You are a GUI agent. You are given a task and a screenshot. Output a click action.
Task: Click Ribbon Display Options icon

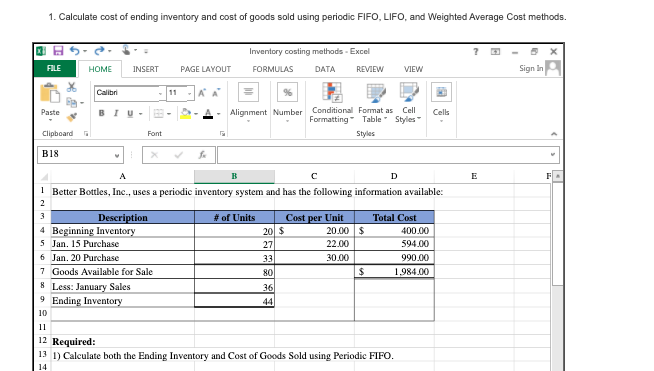click(x=495, y=52)
